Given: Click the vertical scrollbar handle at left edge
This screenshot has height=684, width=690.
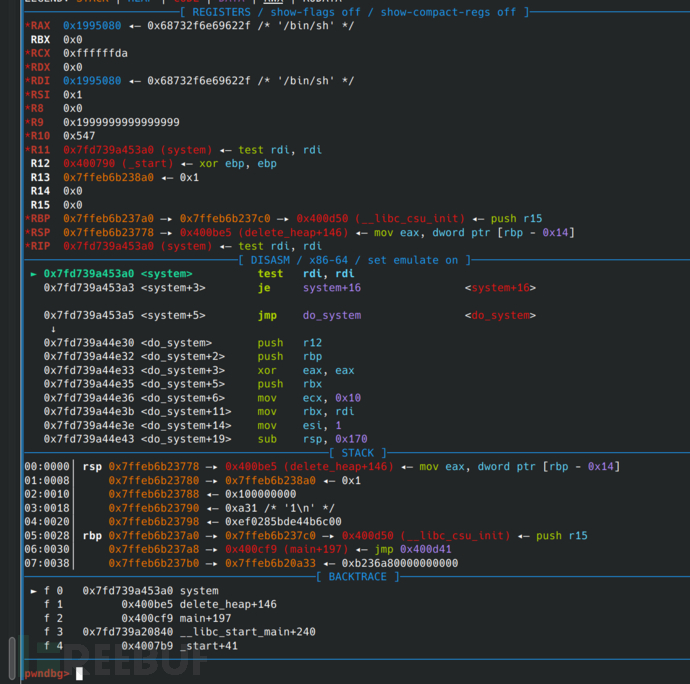Looking at the screenshot, I should click(x=12, y=658).
